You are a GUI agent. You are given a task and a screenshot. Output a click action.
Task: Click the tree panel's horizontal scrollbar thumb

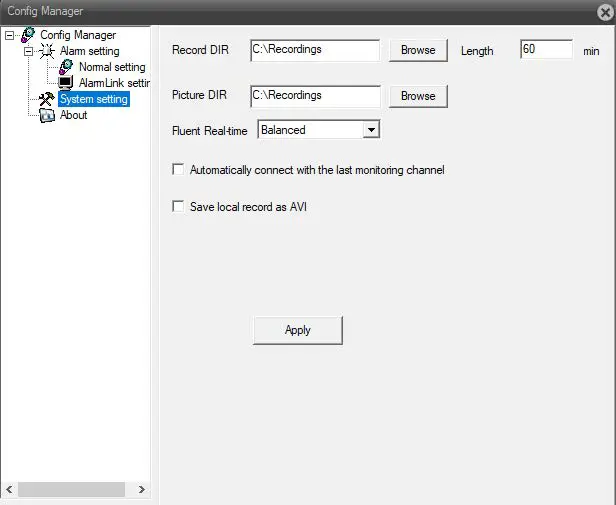click(x=72, y=489)
